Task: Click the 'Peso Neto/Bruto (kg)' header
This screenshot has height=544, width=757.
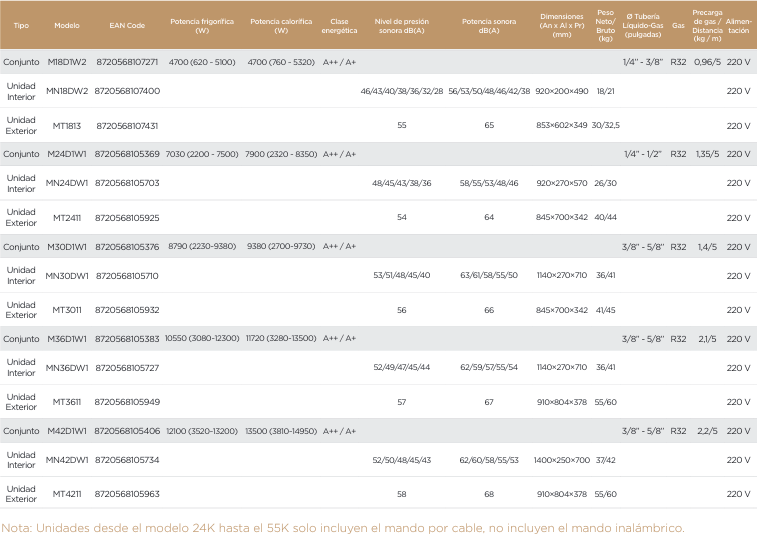Action: tap(605, 26)
